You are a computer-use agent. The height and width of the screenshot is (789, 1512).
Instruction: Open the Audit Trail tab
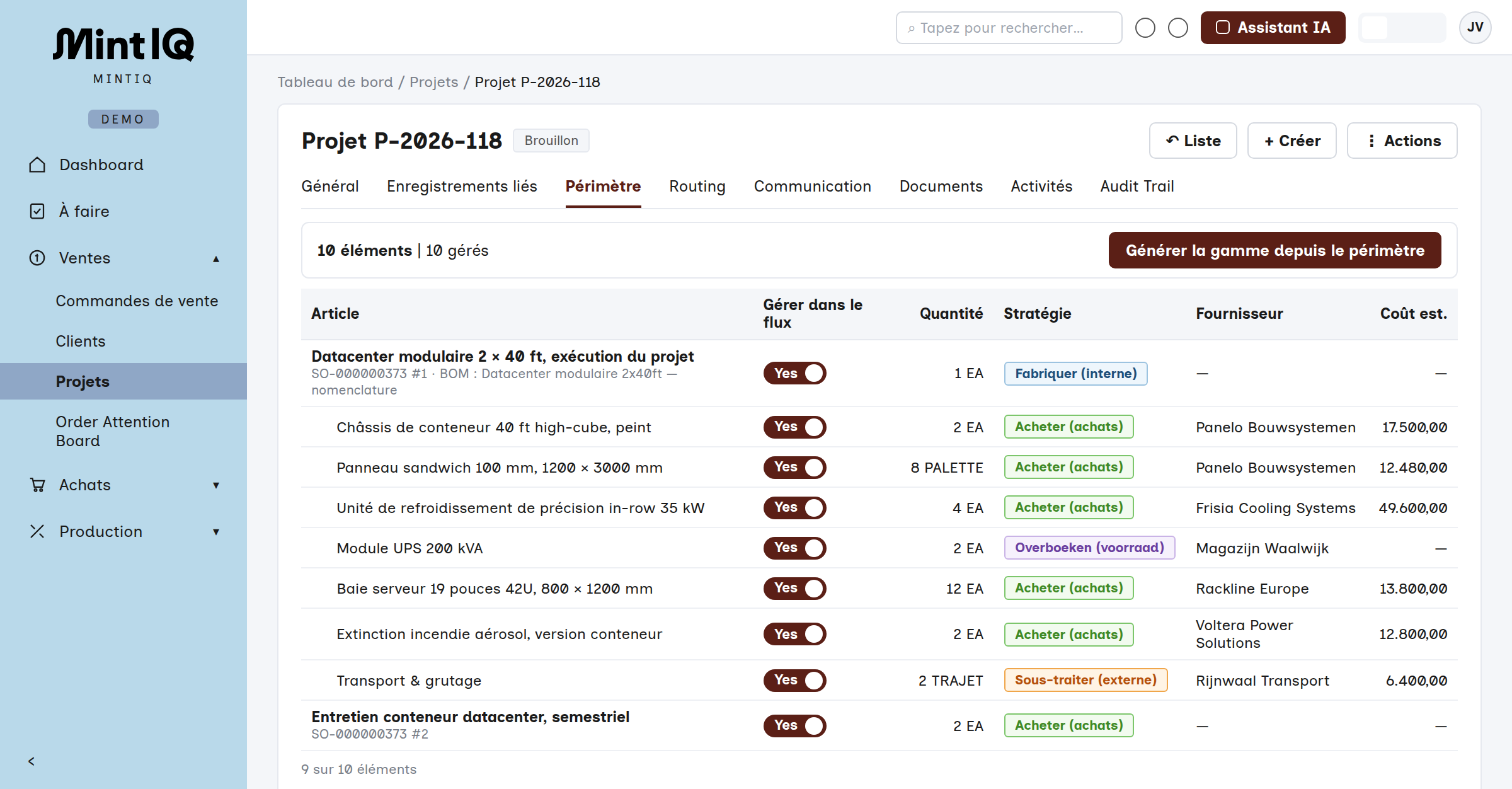1137,187
